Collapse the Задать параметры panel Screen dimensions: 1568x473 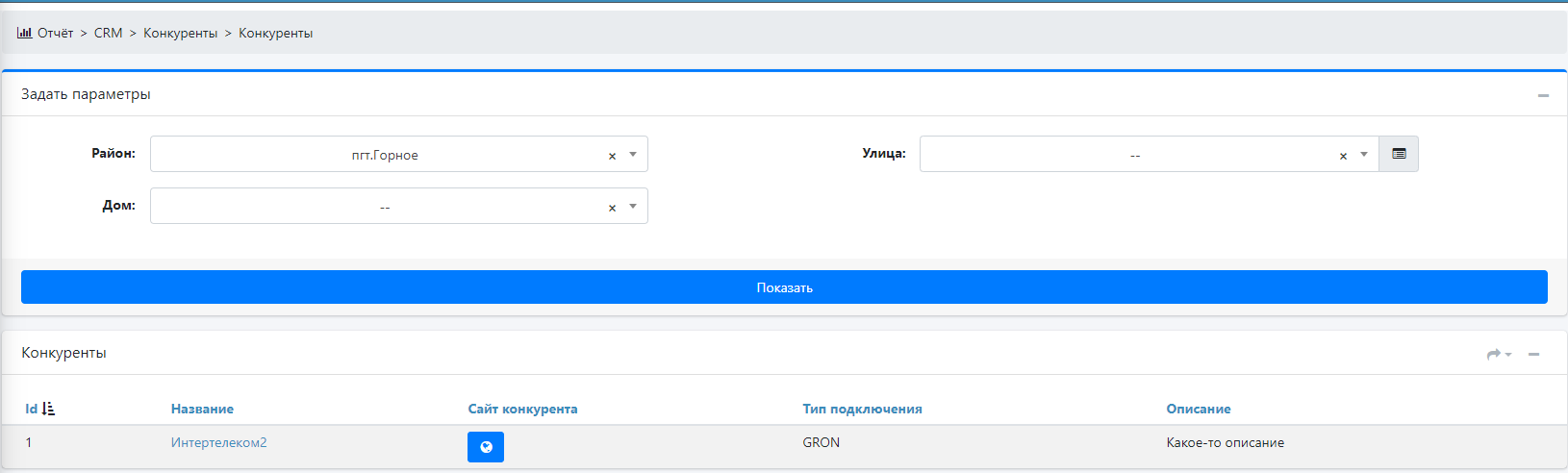point(1543,95)
